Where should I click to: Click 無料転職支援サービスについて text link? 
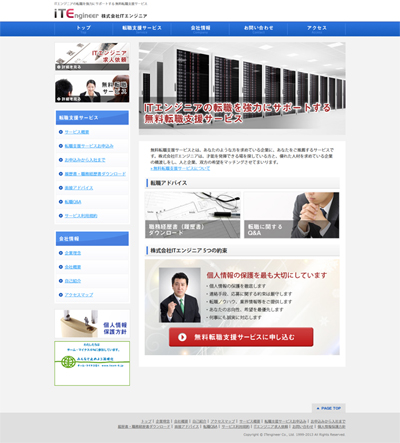point(180,169)
